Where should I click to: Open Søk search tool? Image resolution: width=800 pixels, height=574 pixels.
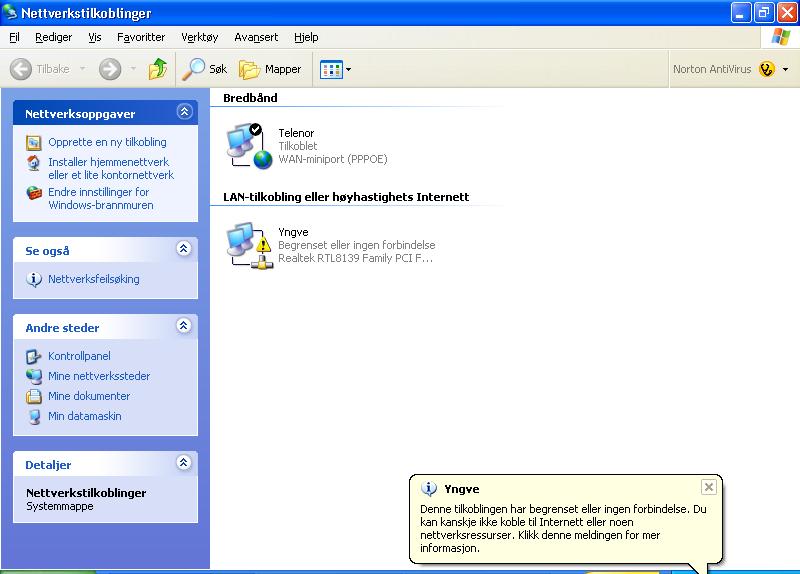click(205, 69)
